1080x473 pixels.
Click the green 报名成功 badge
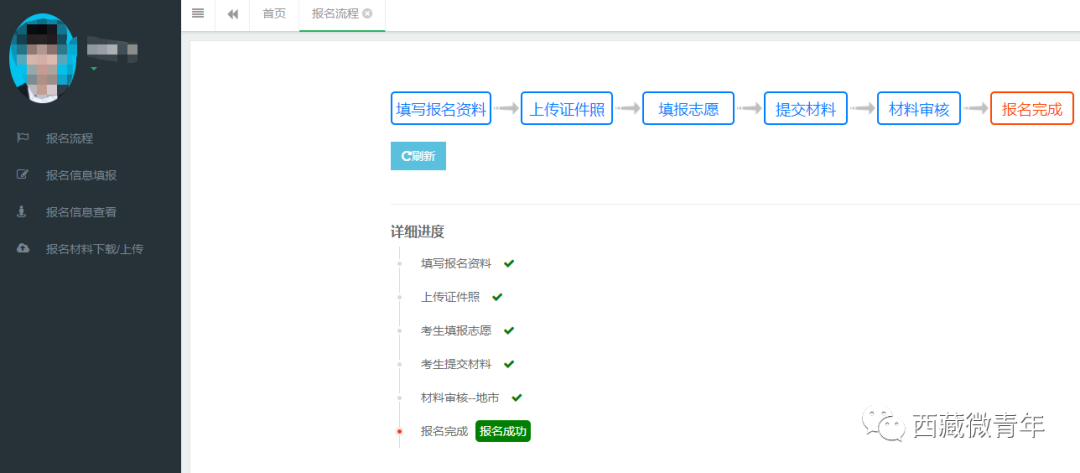(503, 432)
